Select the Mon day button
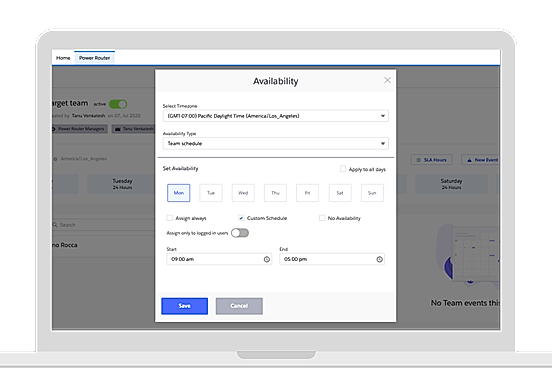Screen dimensions: 552x368 tap(178, 193)
